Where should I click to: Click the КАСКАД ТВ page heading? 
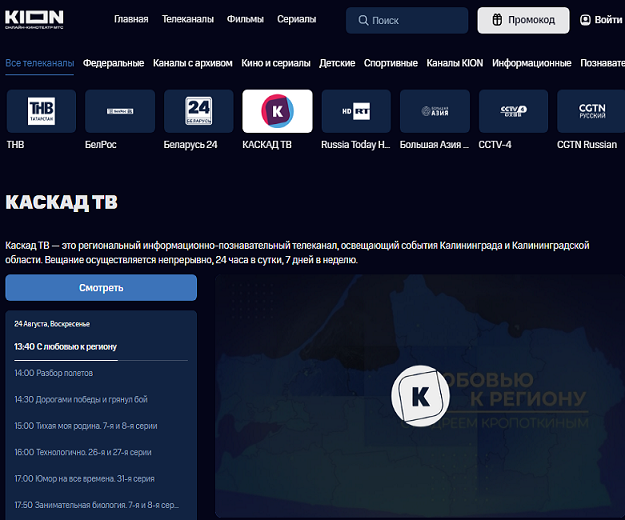(x=61, y=202)
